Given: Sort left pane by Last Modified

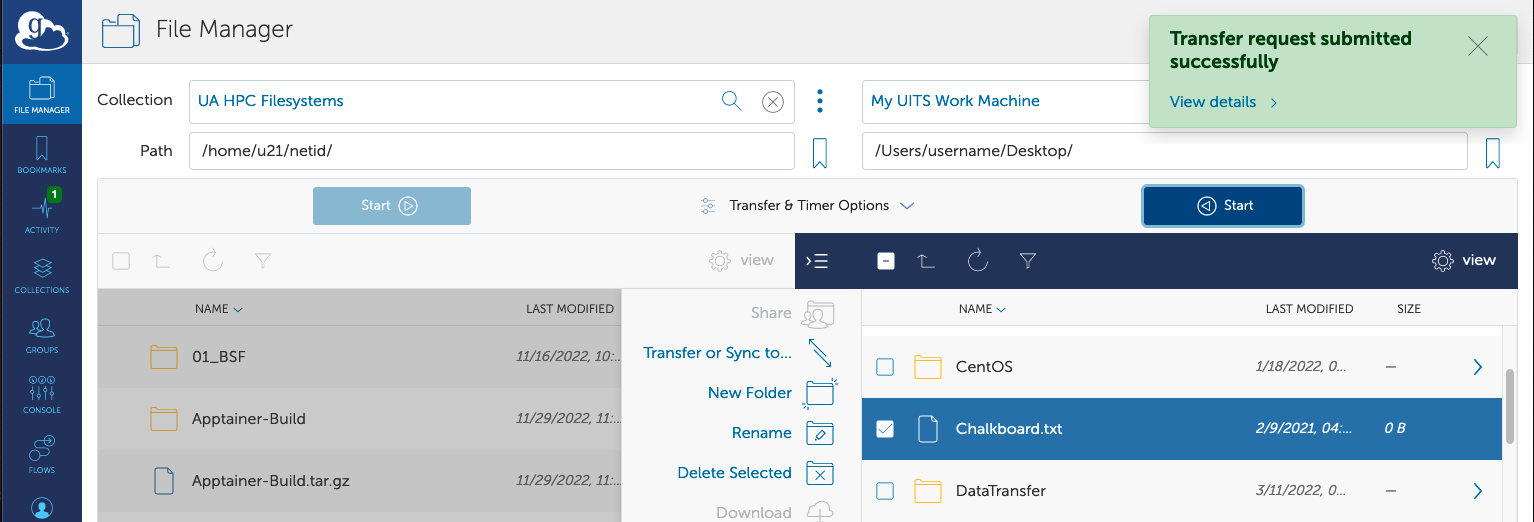Looking at the screenshot, I should tap(570, 309).
